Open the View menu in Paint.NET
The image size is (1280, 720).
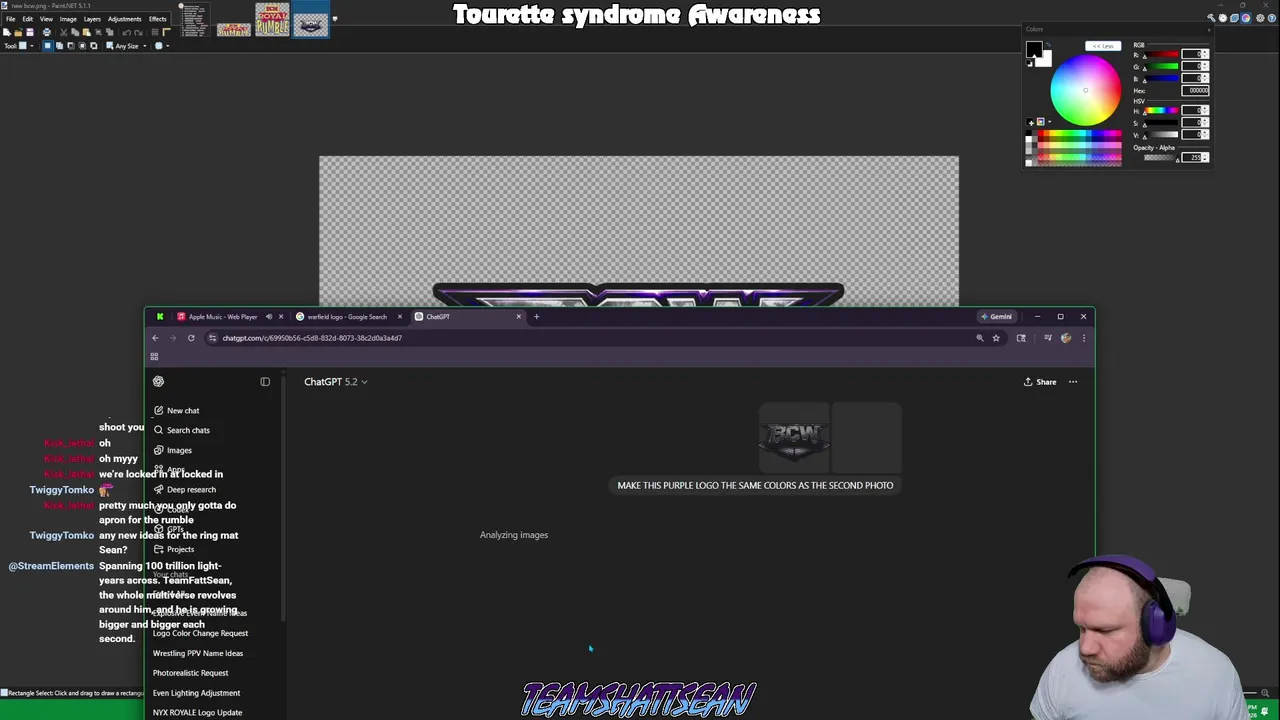[46, 19]
